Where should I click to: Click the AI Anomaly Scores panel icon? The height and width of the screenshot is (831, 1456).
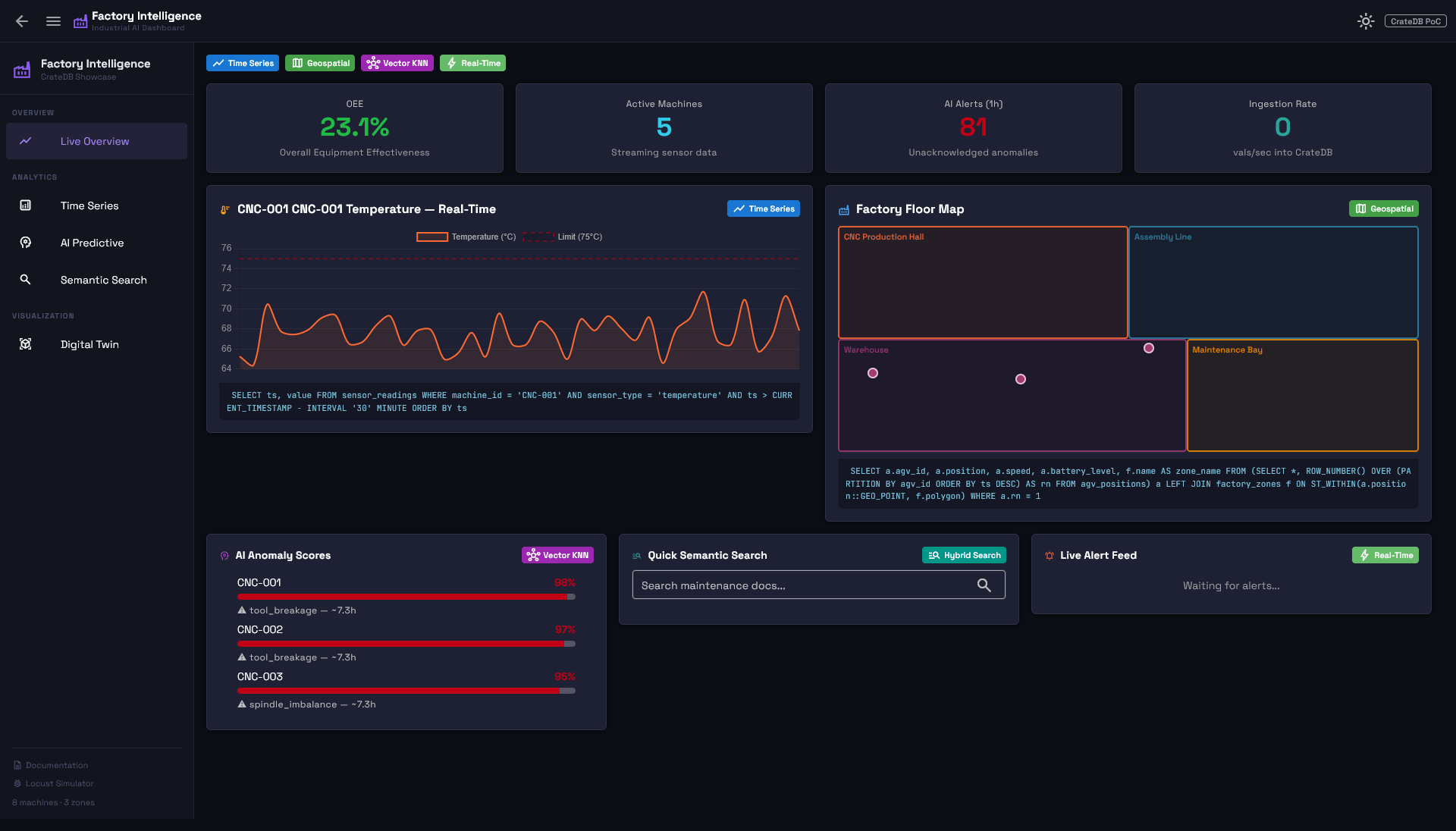tap(224, 556)
